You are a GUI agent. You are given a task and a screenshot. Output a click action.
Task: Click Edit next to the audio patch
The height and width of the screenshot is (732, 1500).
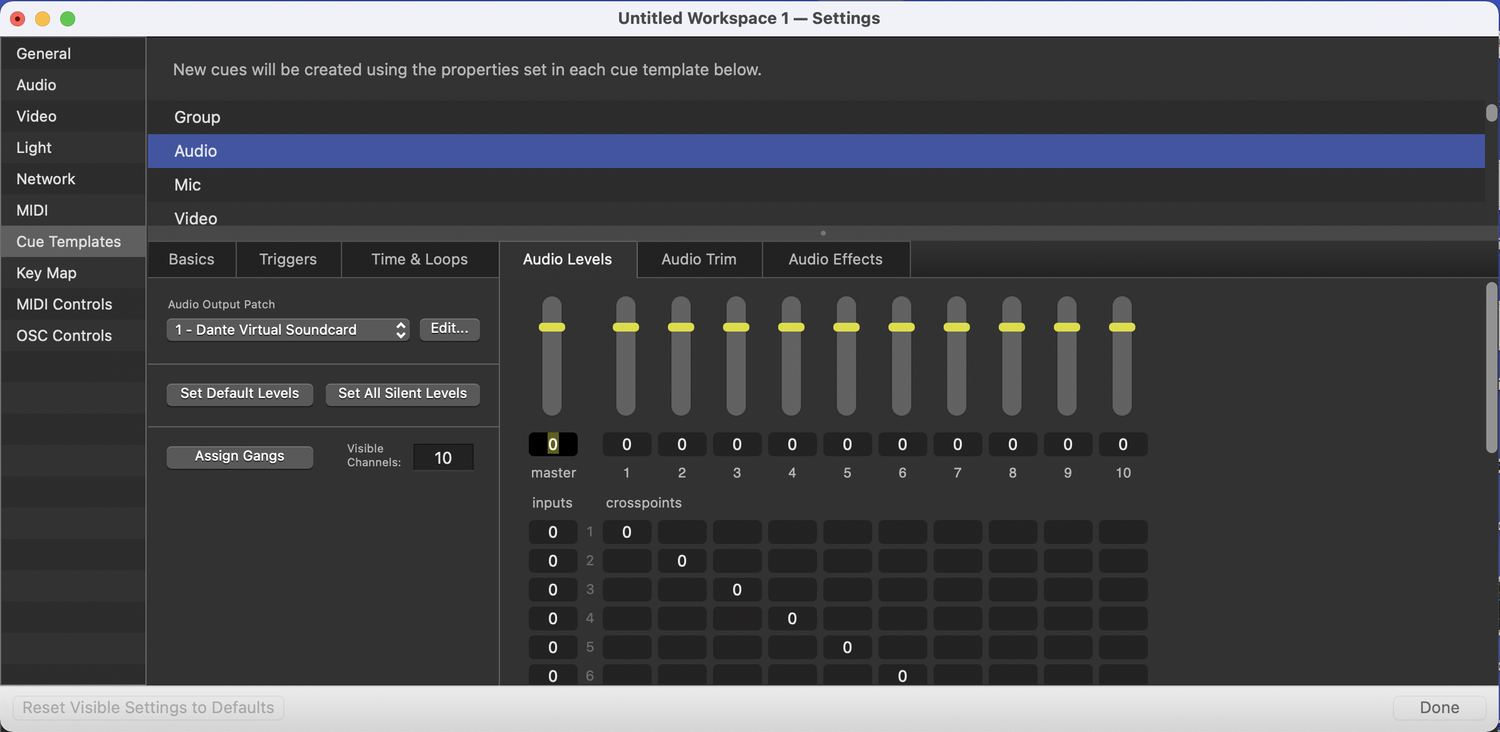pos(449,328)
